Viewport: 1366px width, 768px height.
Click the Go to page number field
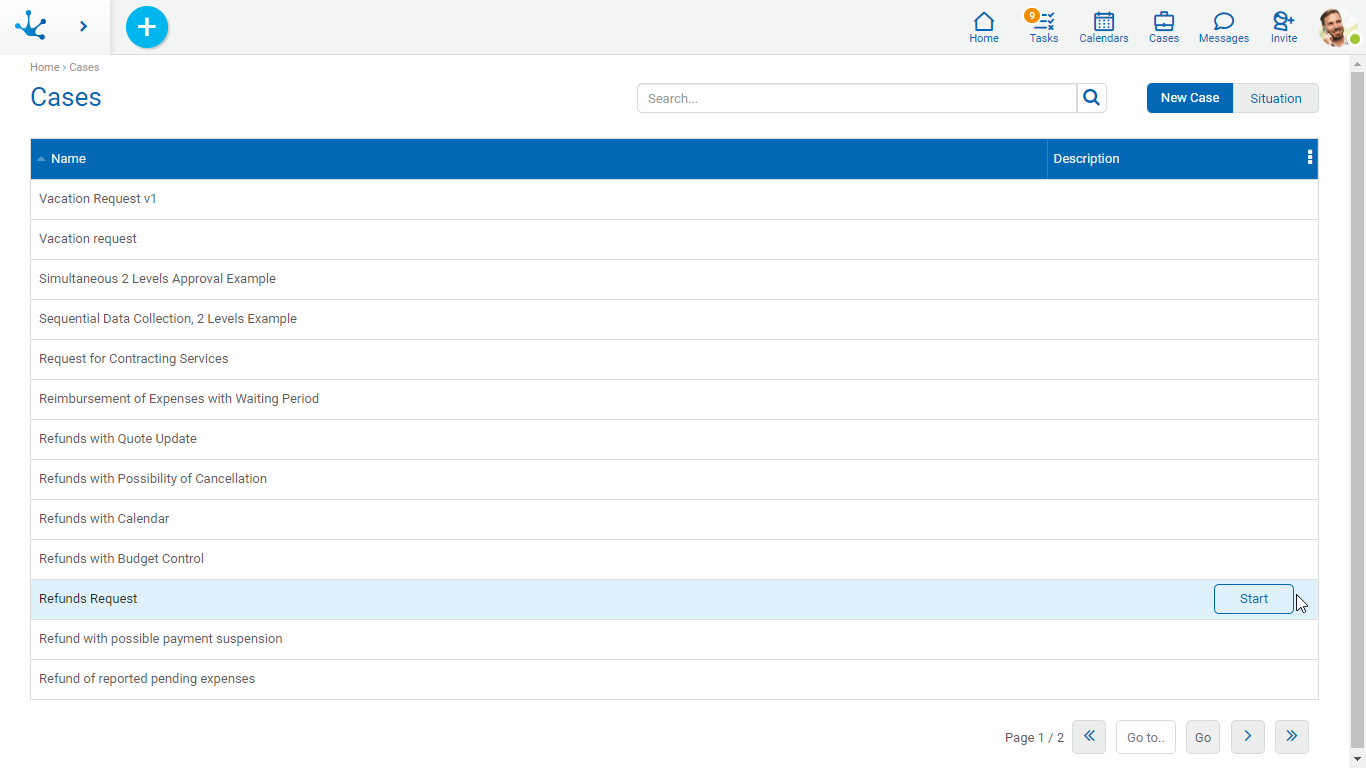coord(1145,737)
